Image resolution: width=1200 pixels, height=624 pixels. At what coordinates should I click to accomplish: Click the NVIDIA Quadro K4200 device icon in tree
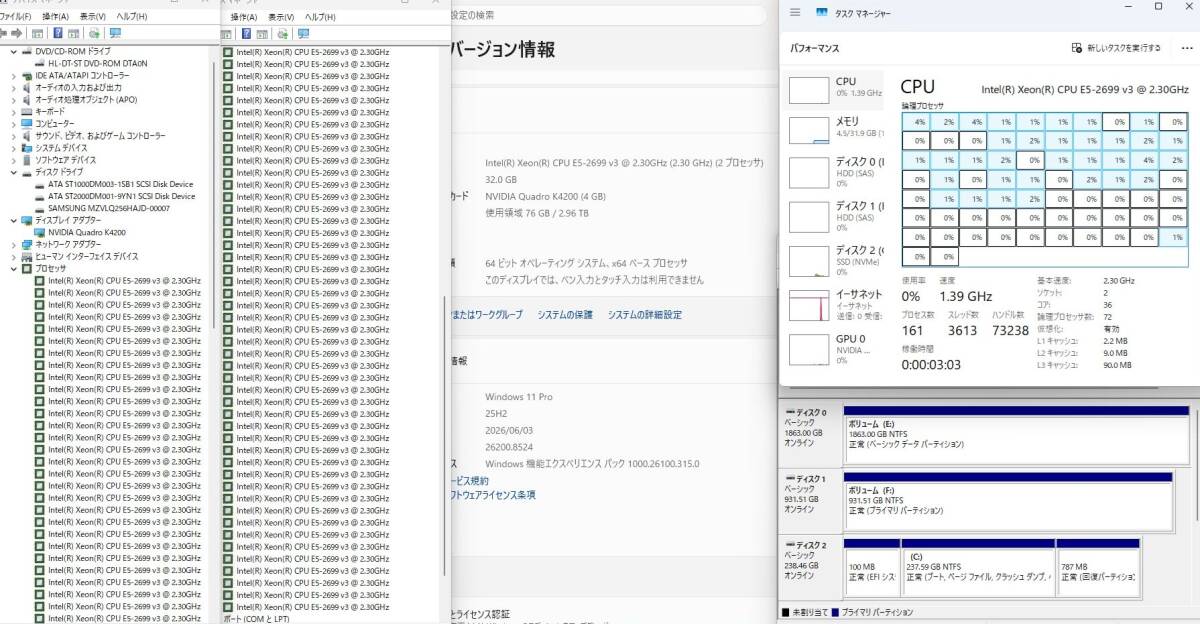click(40, 232)
